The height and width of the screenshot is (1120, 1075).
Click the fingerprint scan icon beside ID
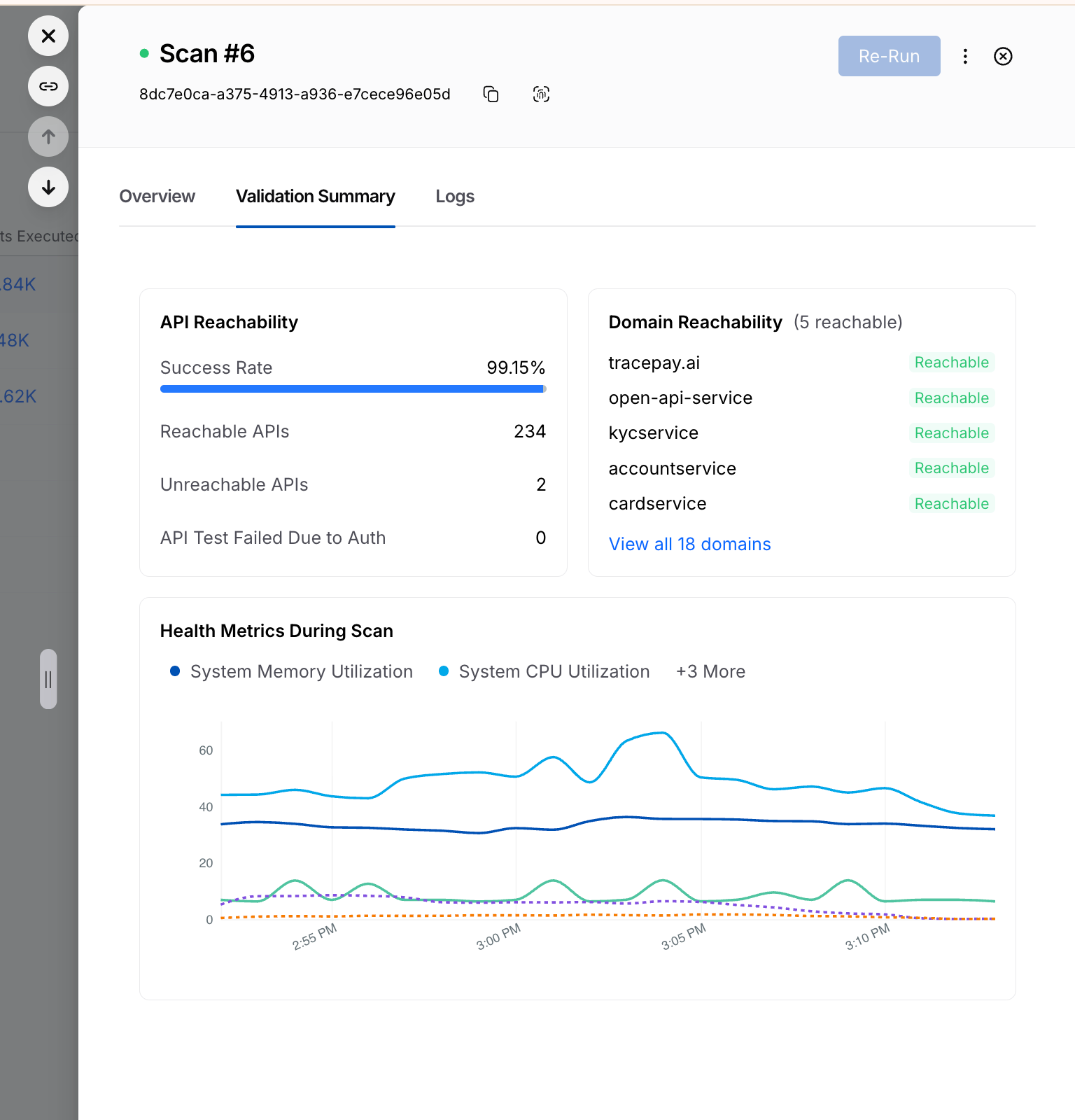click(541, 94)
